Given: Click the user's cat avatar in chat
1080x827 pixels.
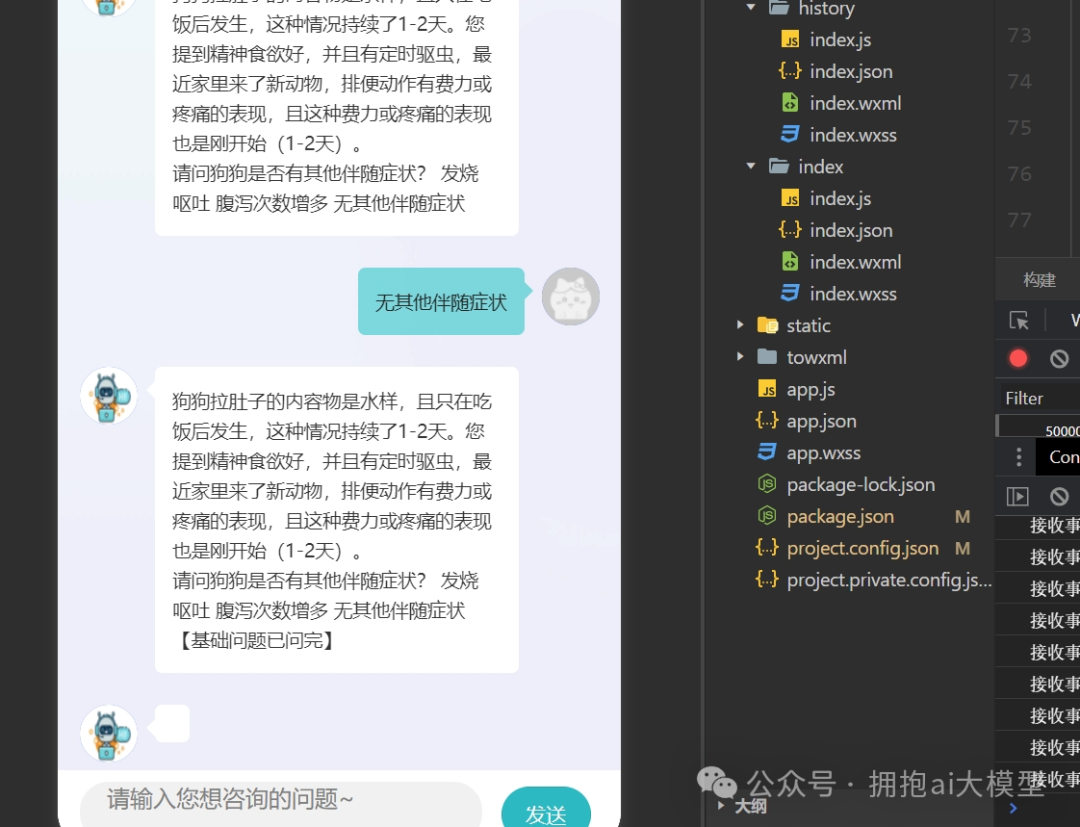Looking at the screenshot, I should pos(570,297).
